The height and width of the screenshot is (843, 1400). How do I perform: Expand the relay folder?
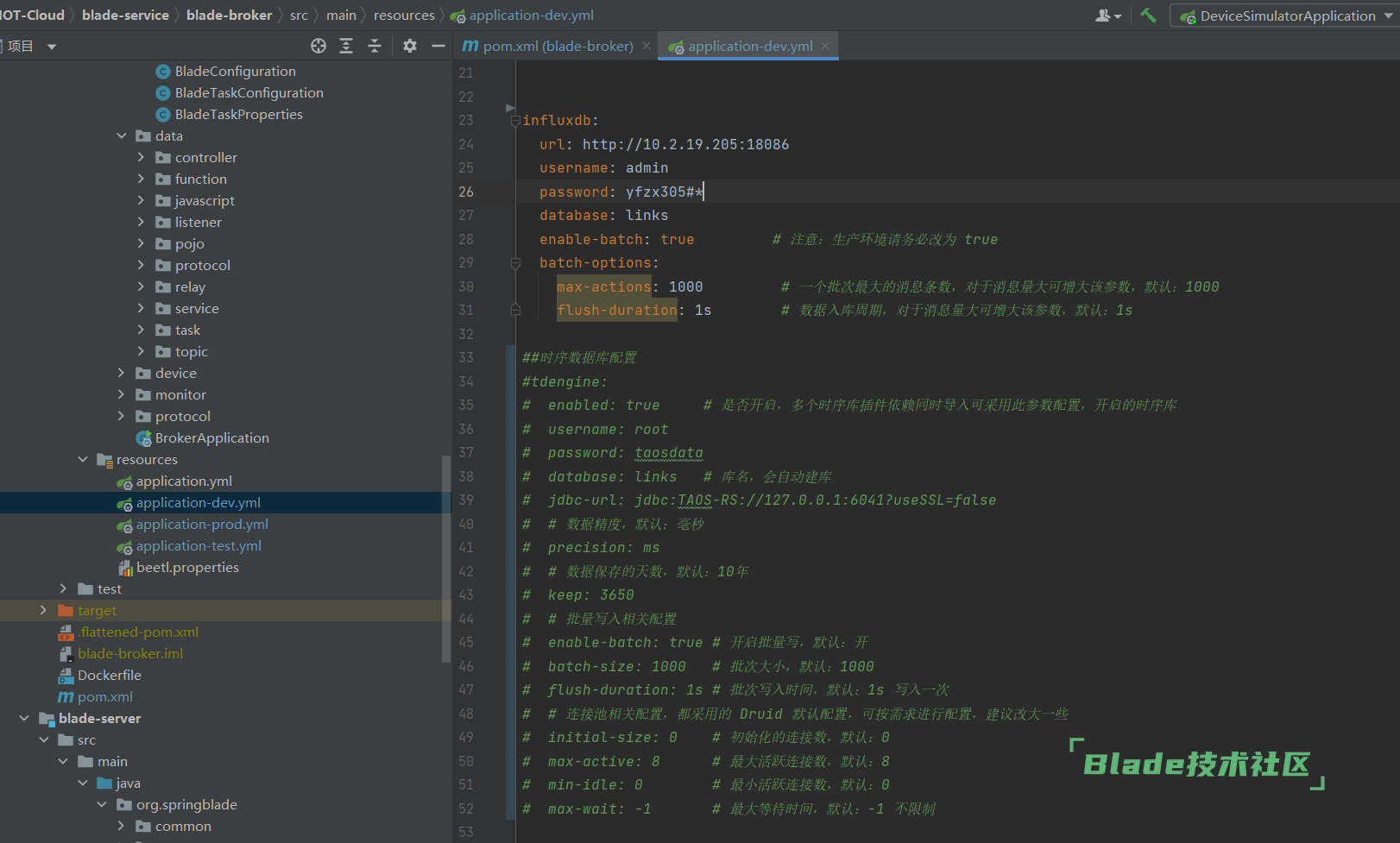[x=141, y=286]
